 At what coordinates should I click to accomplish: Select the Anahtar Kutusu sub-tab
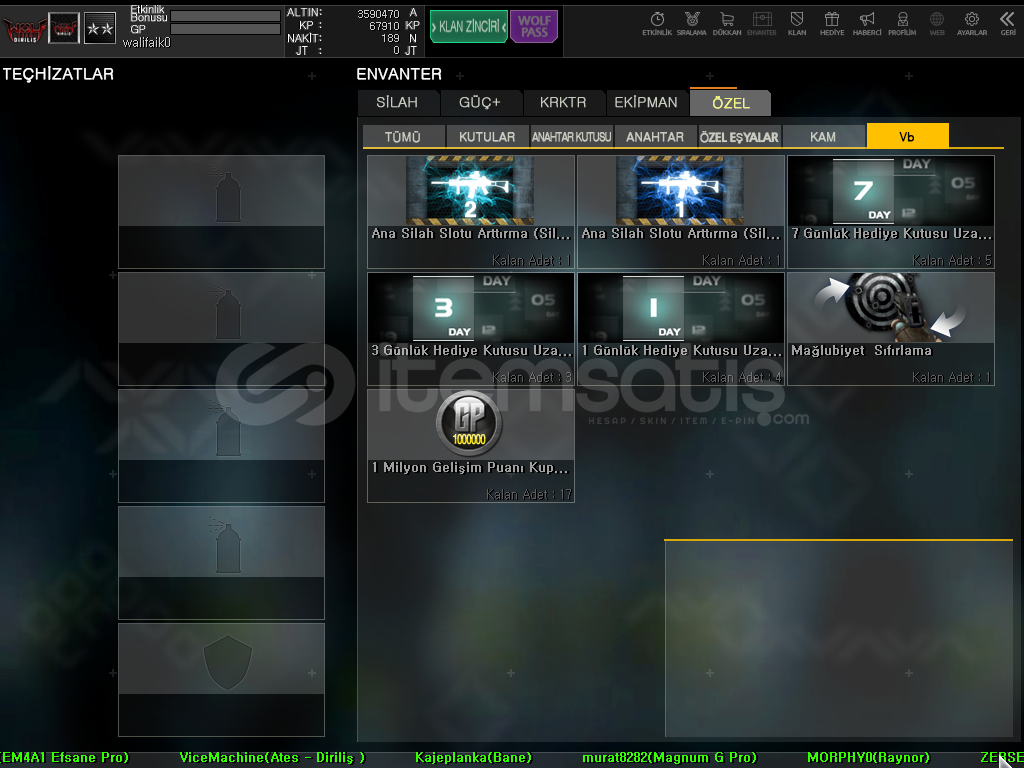[x=571, y=136]
